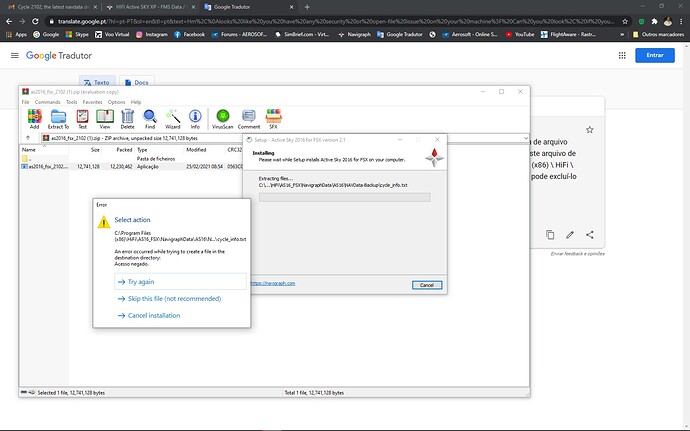
Task: Click the WinRAR Add toolbar icon
Action: [x=34, y=119]
